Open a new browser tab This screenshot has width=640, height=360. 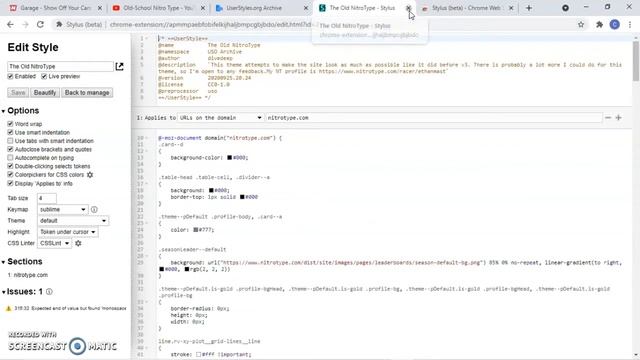(x=529, y=8)
